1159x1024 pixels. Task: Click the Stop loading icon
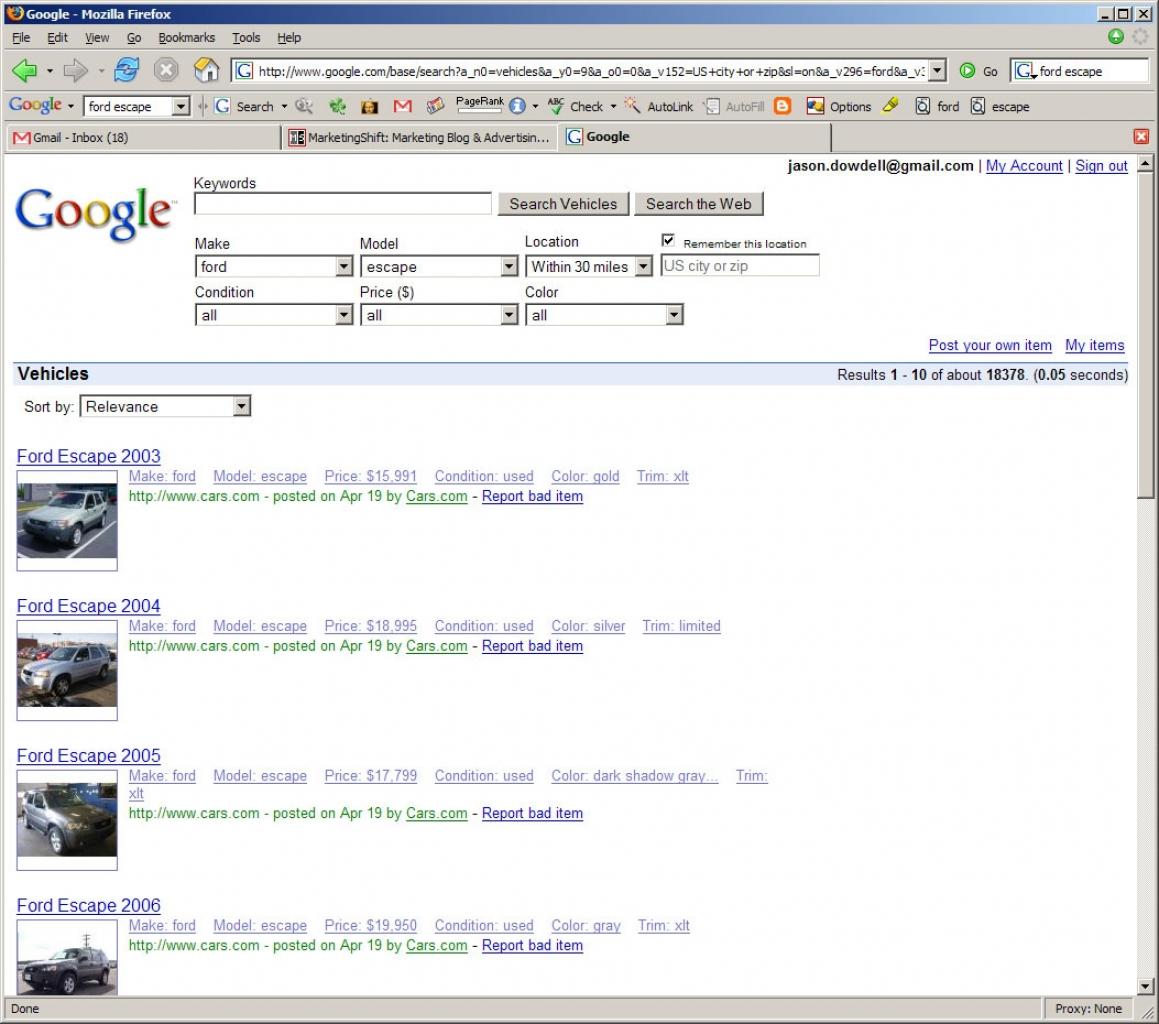[x=166, y=70]
